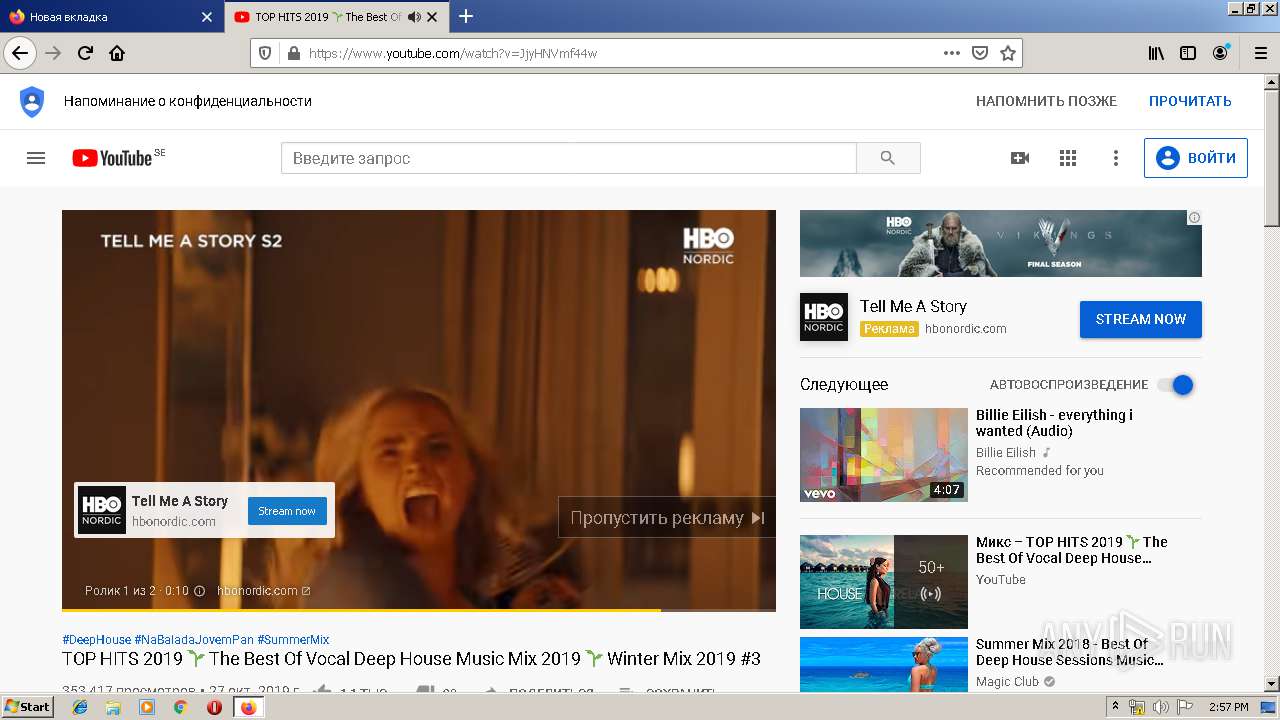Open the YouTube guide hamburger menu
The image size is (1280, 720).
point(36,158)
